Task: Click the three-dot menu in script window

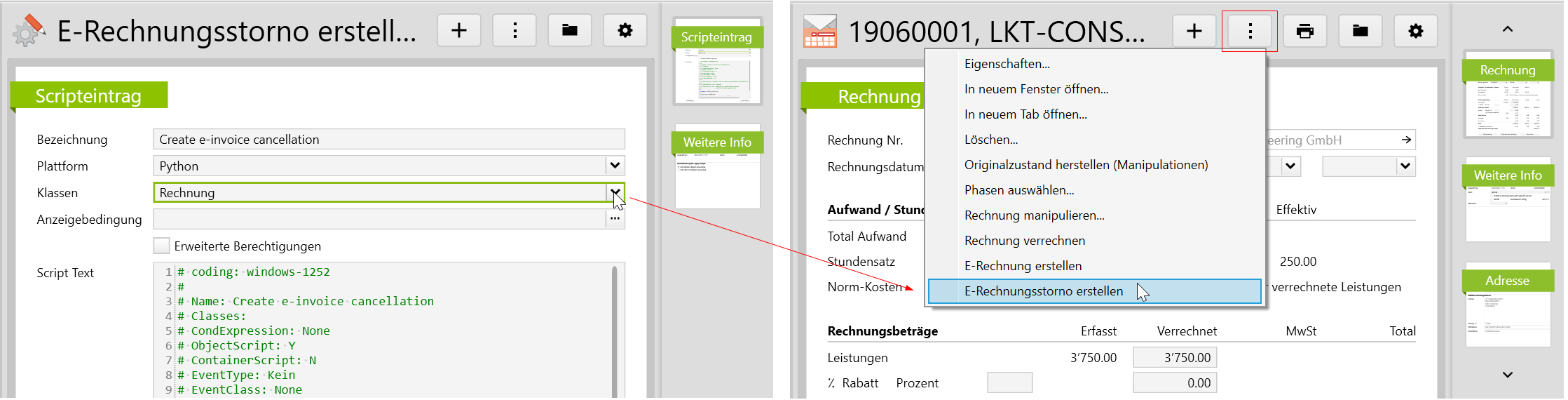Action: (x=515, y=31)
